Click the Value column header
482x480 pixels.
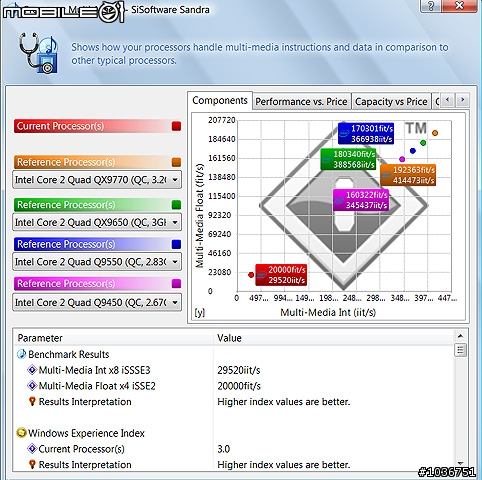[x=334, y=338]
